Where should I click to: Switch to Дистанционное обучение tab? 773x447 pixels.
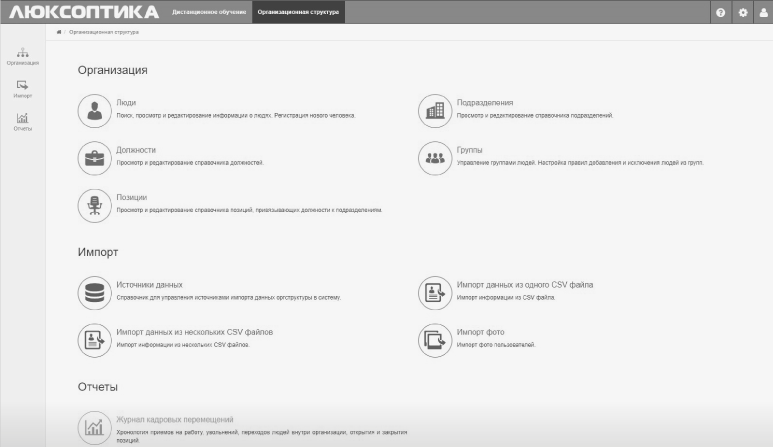pyautogui.click(x=209, y=12)
